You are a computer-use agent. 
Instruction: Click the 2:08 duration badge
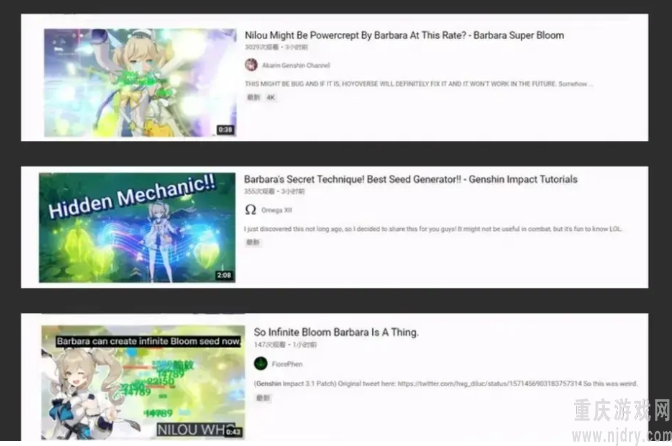(224, 275)
